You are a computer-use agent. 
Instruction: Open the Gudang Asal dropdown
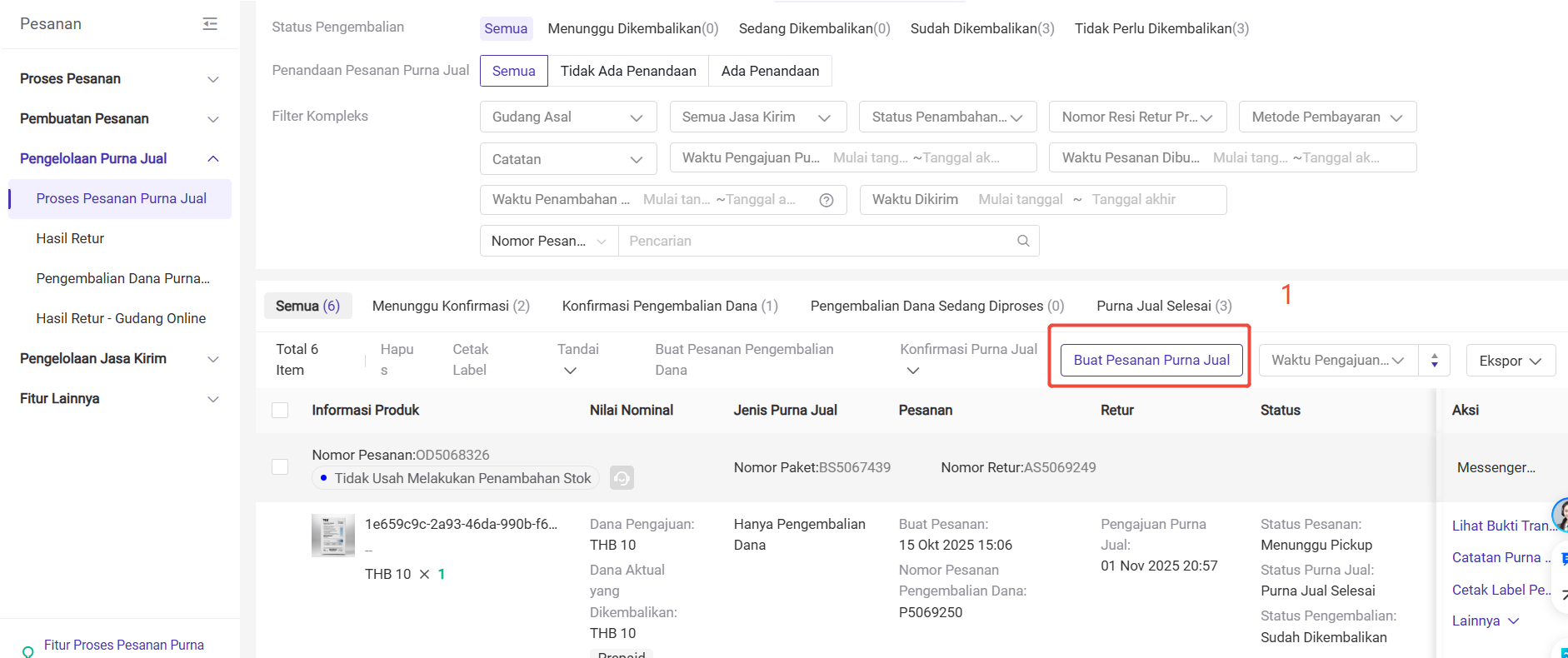pyautogui.click(x=567, y=117)
